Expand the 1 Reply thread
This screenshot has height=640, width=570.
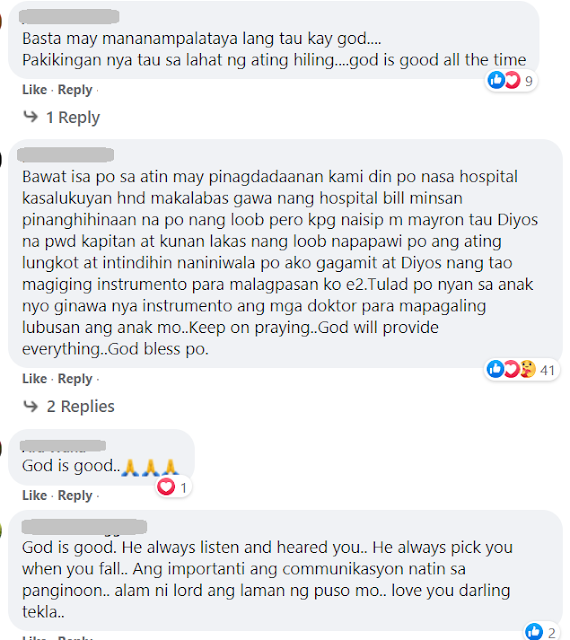[x=73, y=118]
